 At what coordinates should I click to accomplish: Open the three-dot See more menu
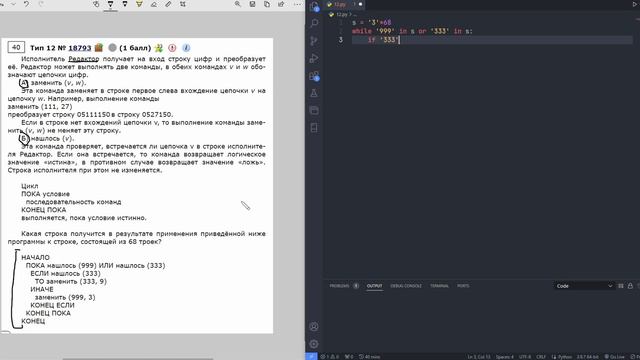[x=298, y=4]
